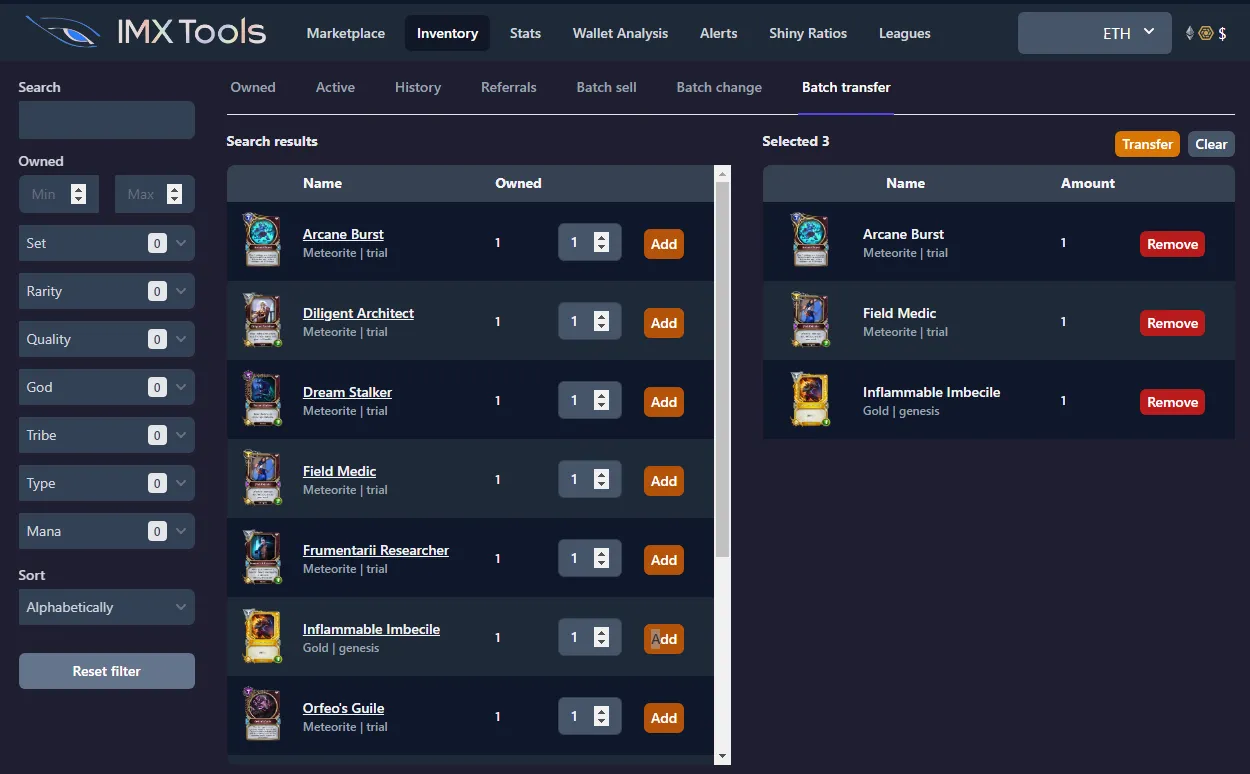This screenshot has height=774, width=1250.
Task: Click the dollar currency symbol
Action: tap(1222, 33)
